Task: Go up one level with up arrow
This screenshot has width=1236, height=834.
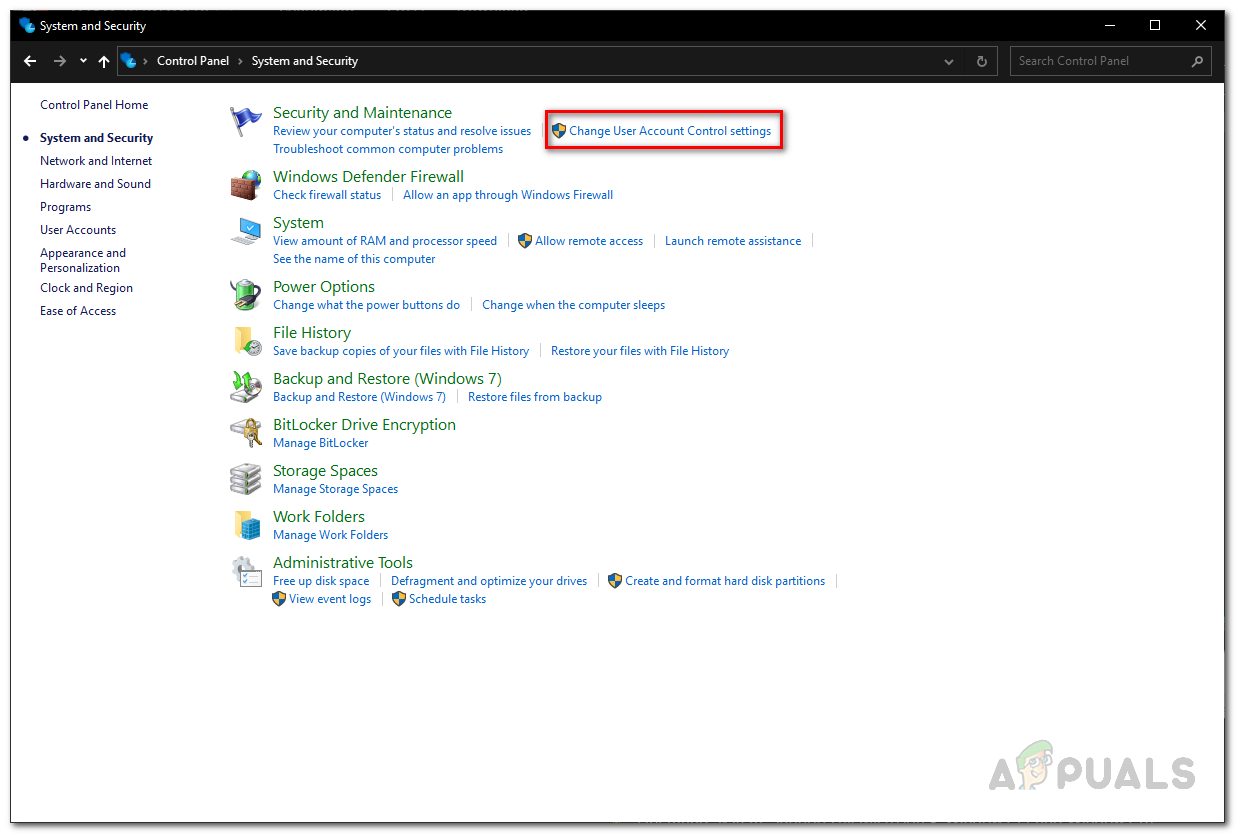Action: point(104,61)
